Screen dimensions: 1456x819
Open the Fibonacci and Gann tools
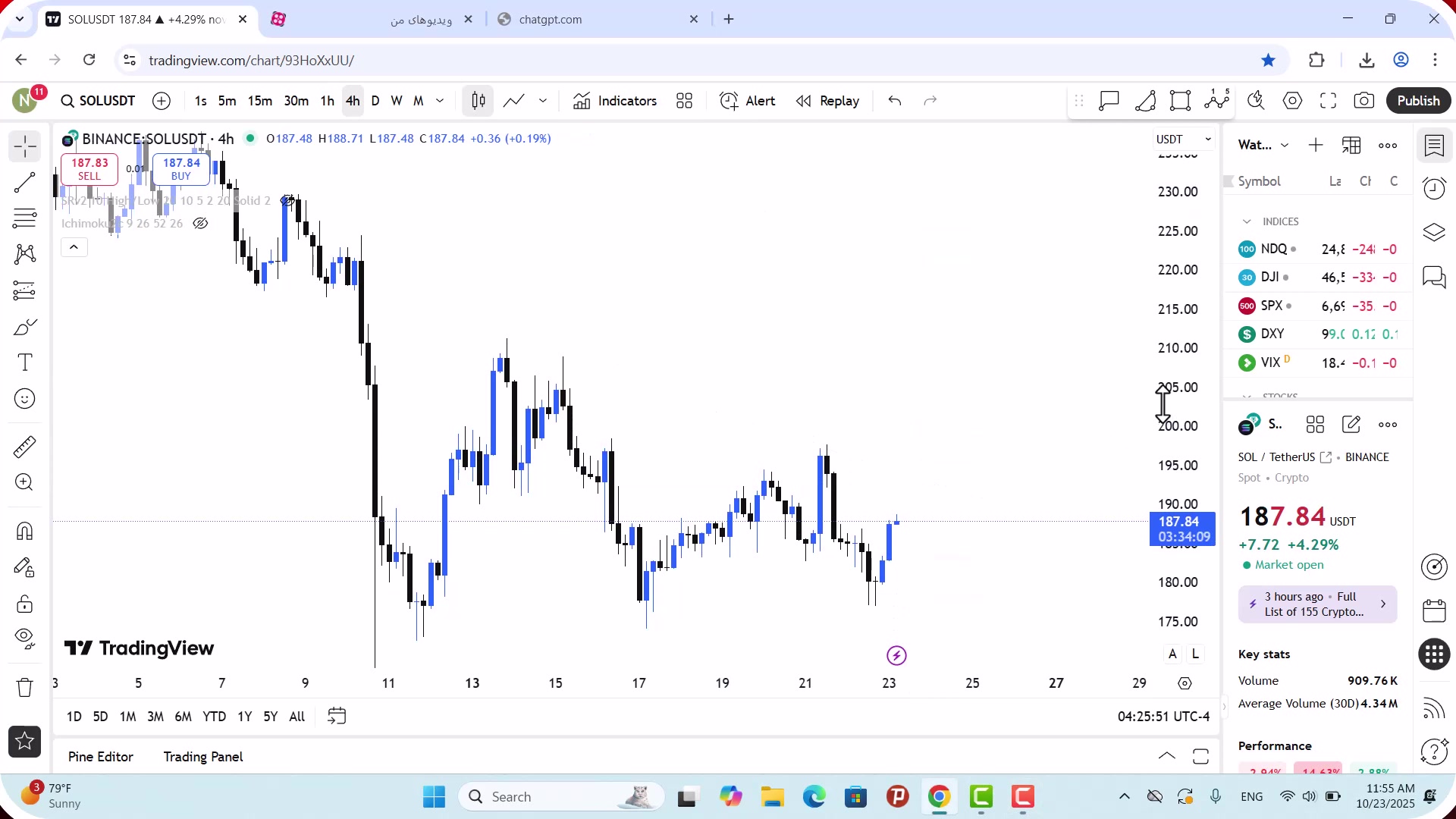coord(25,218)
